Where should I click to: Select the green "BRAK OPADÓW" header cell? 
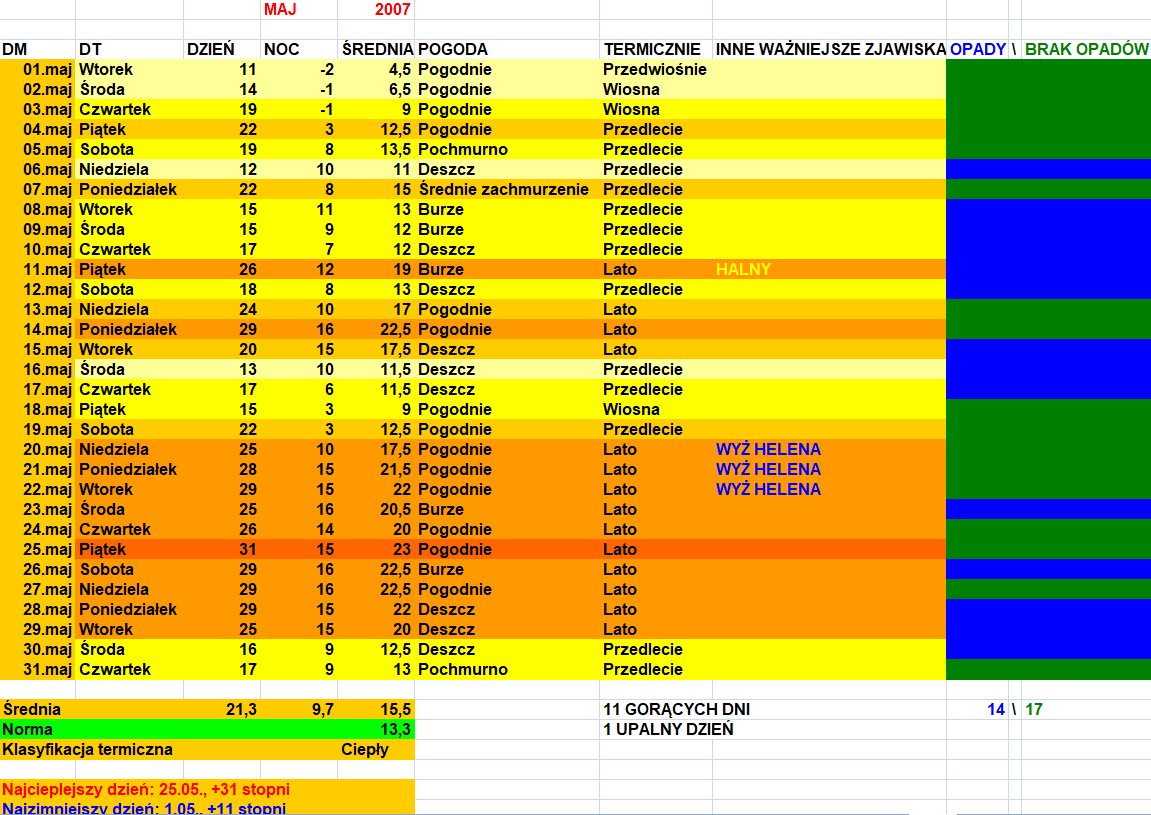pos(1086,49)
